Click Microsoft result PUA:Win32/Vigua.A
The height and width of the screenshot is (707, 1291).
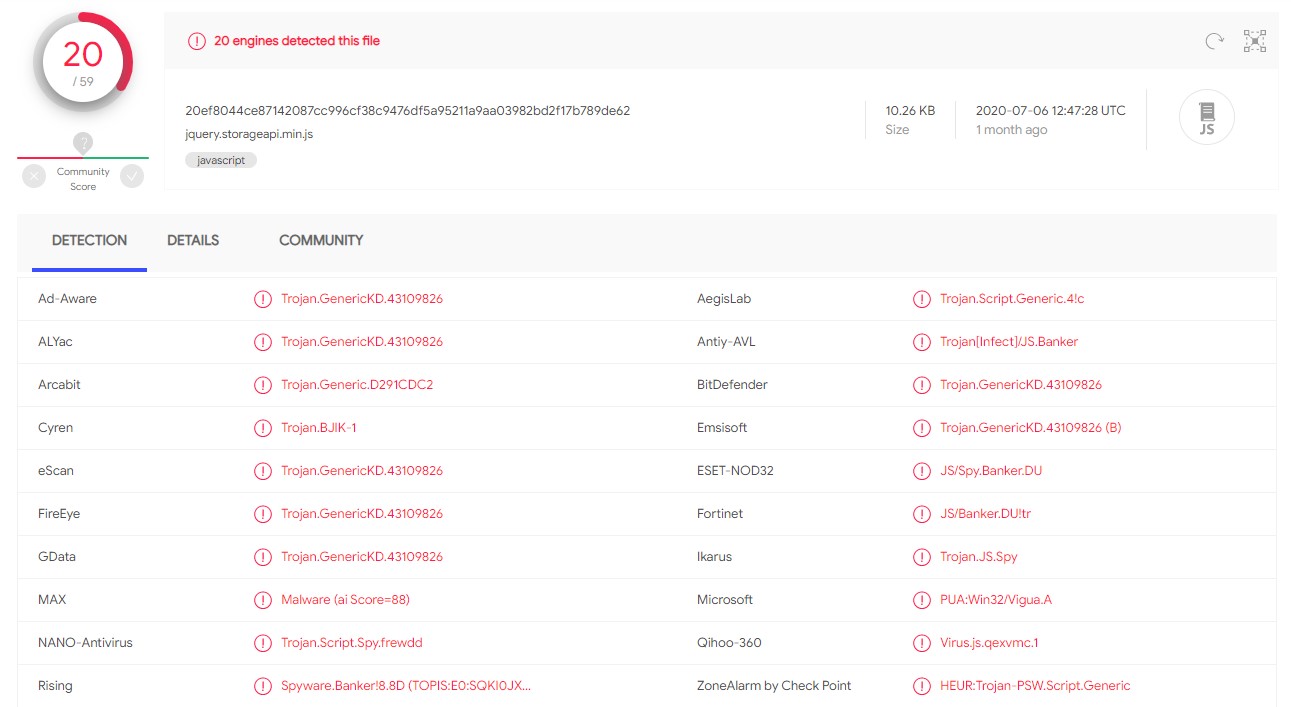(x=996, y=600)
